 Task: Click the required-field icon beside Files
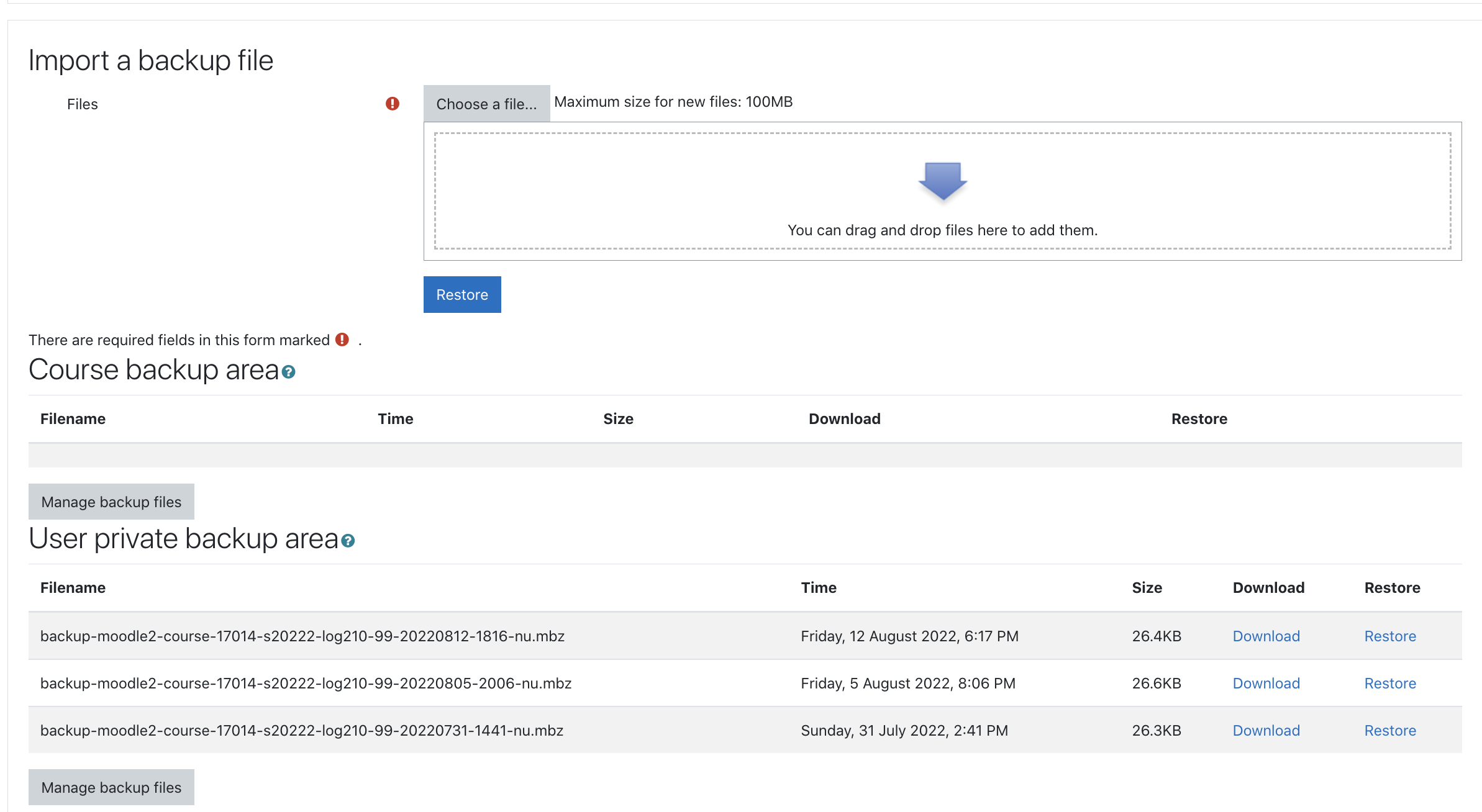pyautogui.click(x=392, y=104)
